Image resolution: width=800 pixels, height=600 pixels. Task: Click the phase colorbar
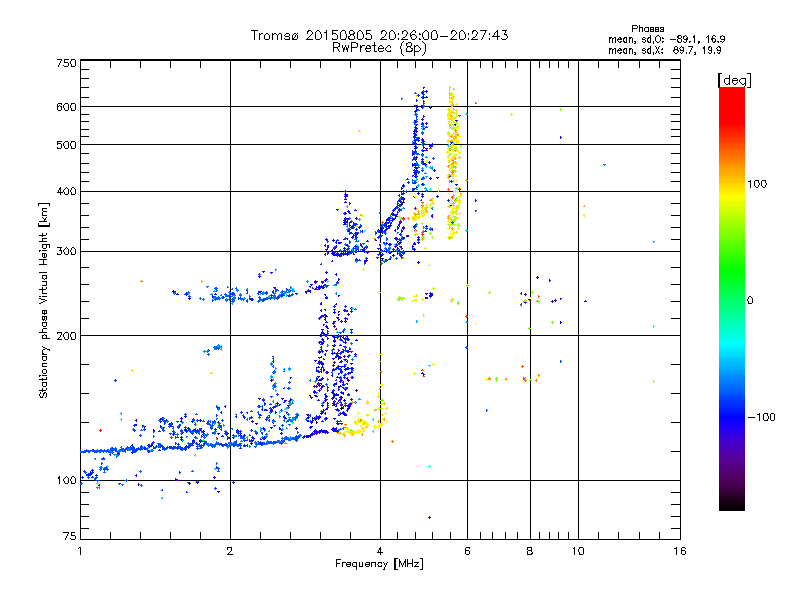point(732,298)
